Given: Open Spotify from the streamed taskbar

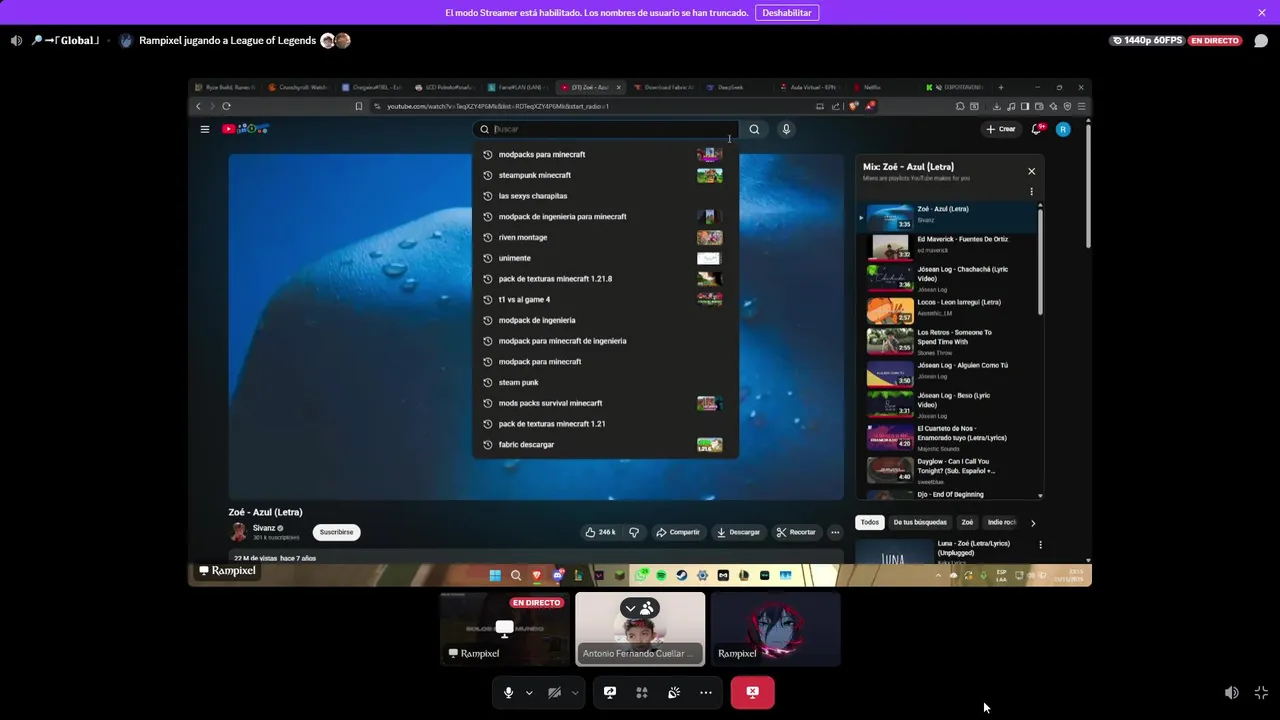Looking at the screenshot, I should tap(661, 575).
